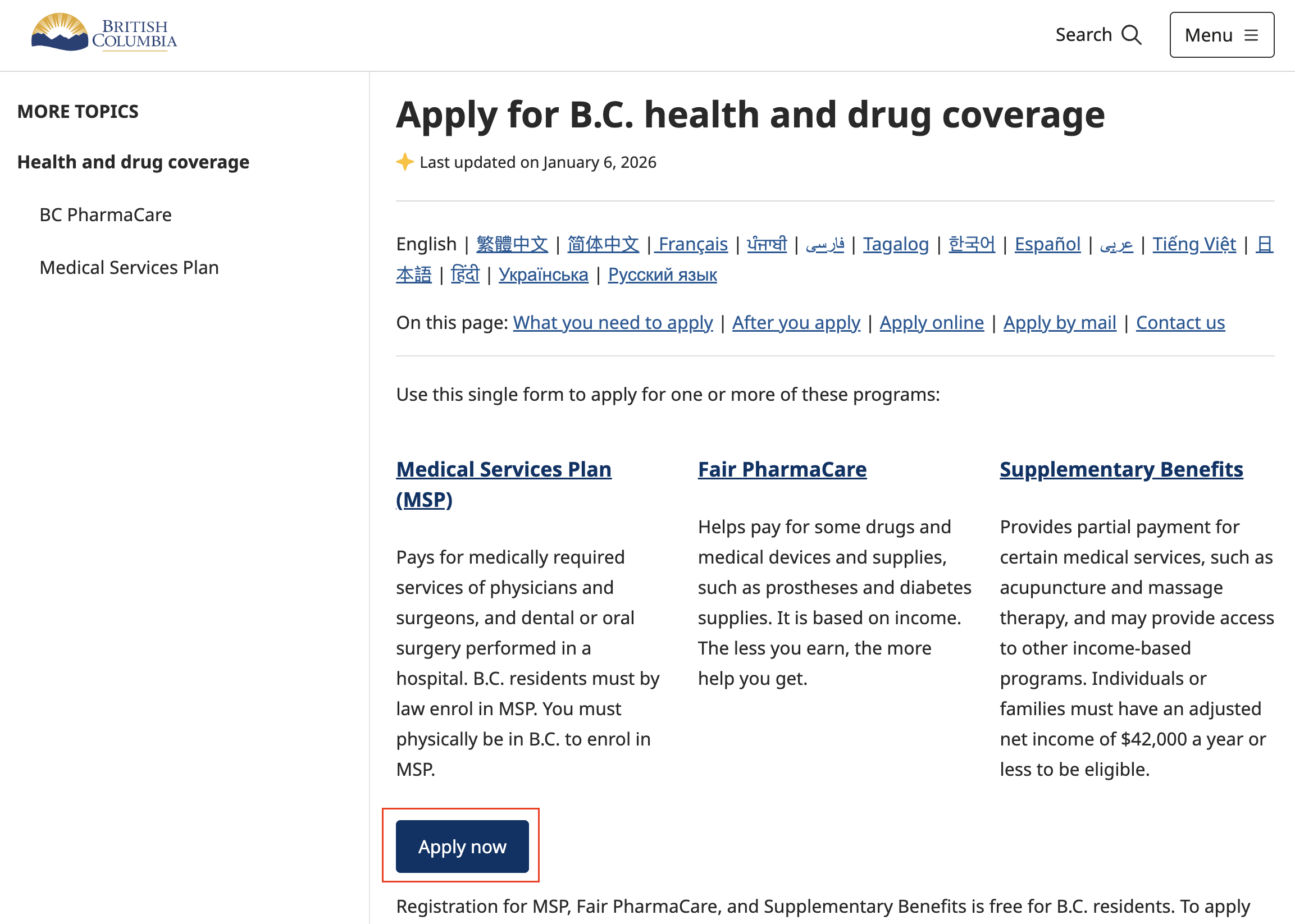Screen dimensions: 1295x924
Task: Switch language to Español
Action: point(1047,244)
